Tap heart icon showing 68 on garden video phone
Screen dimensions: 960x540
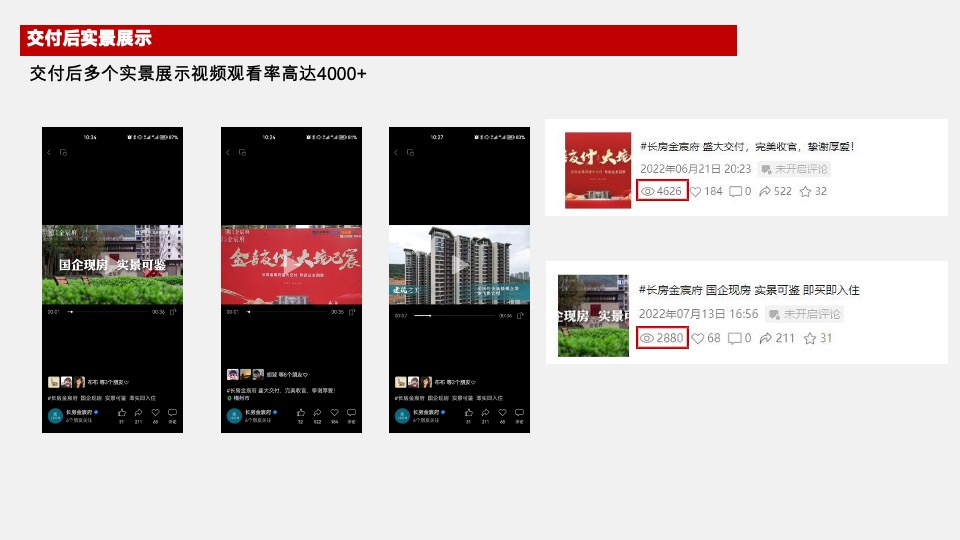pyautogui.click(x=156, y=413)
